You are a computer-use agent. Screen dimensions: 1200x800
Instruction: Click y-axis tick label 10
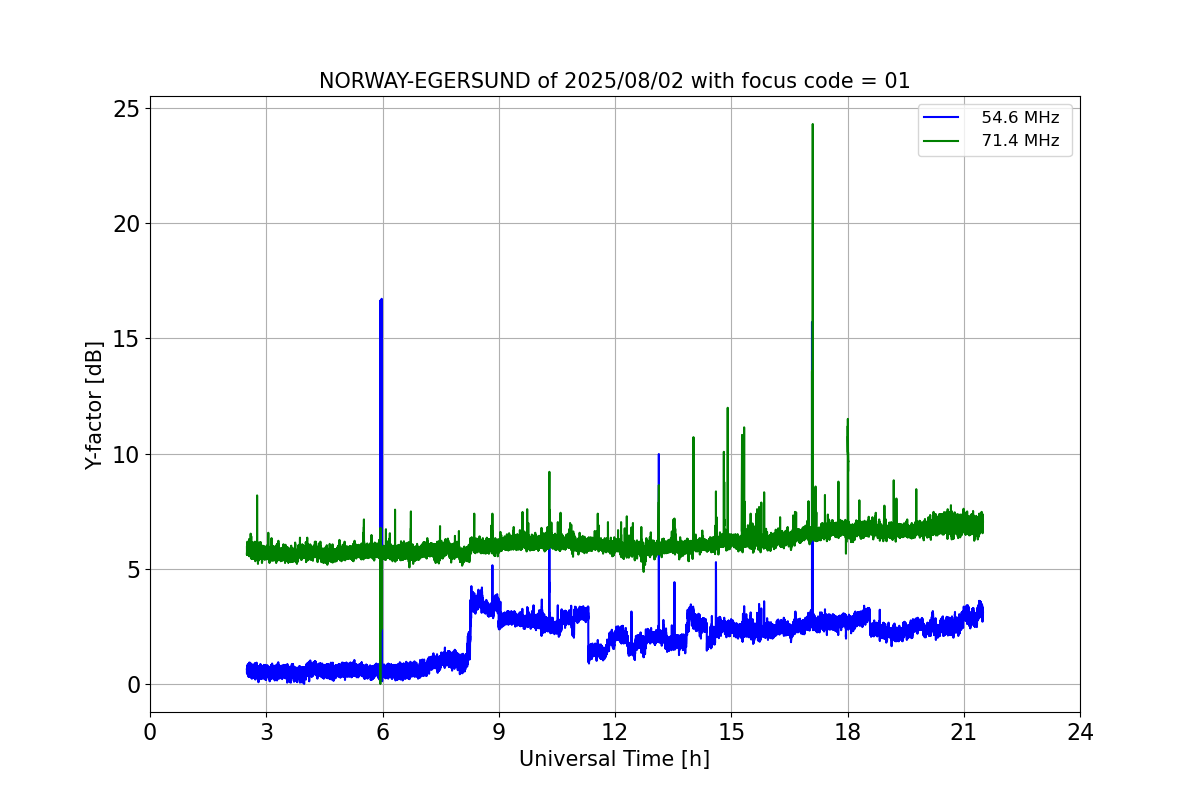(x=128, y=454)
